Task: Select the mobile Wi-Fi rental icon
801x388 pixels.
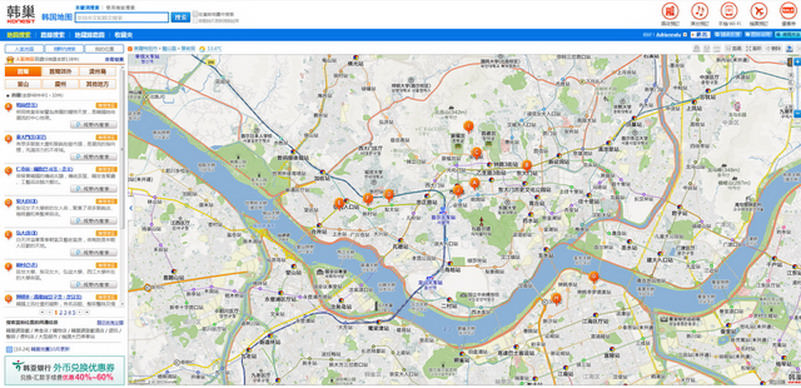Action: (729, 10)
